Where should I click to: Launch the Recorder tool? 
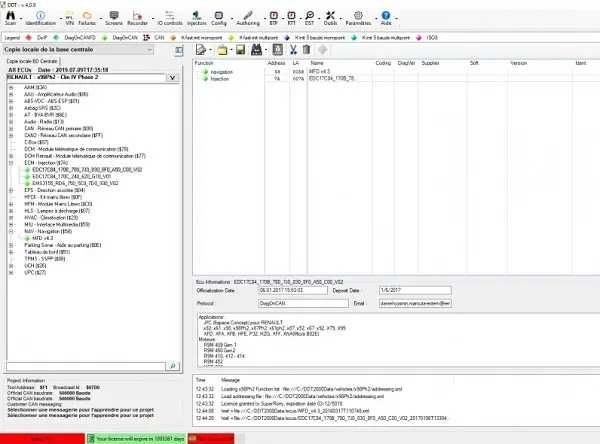[137, 18]
